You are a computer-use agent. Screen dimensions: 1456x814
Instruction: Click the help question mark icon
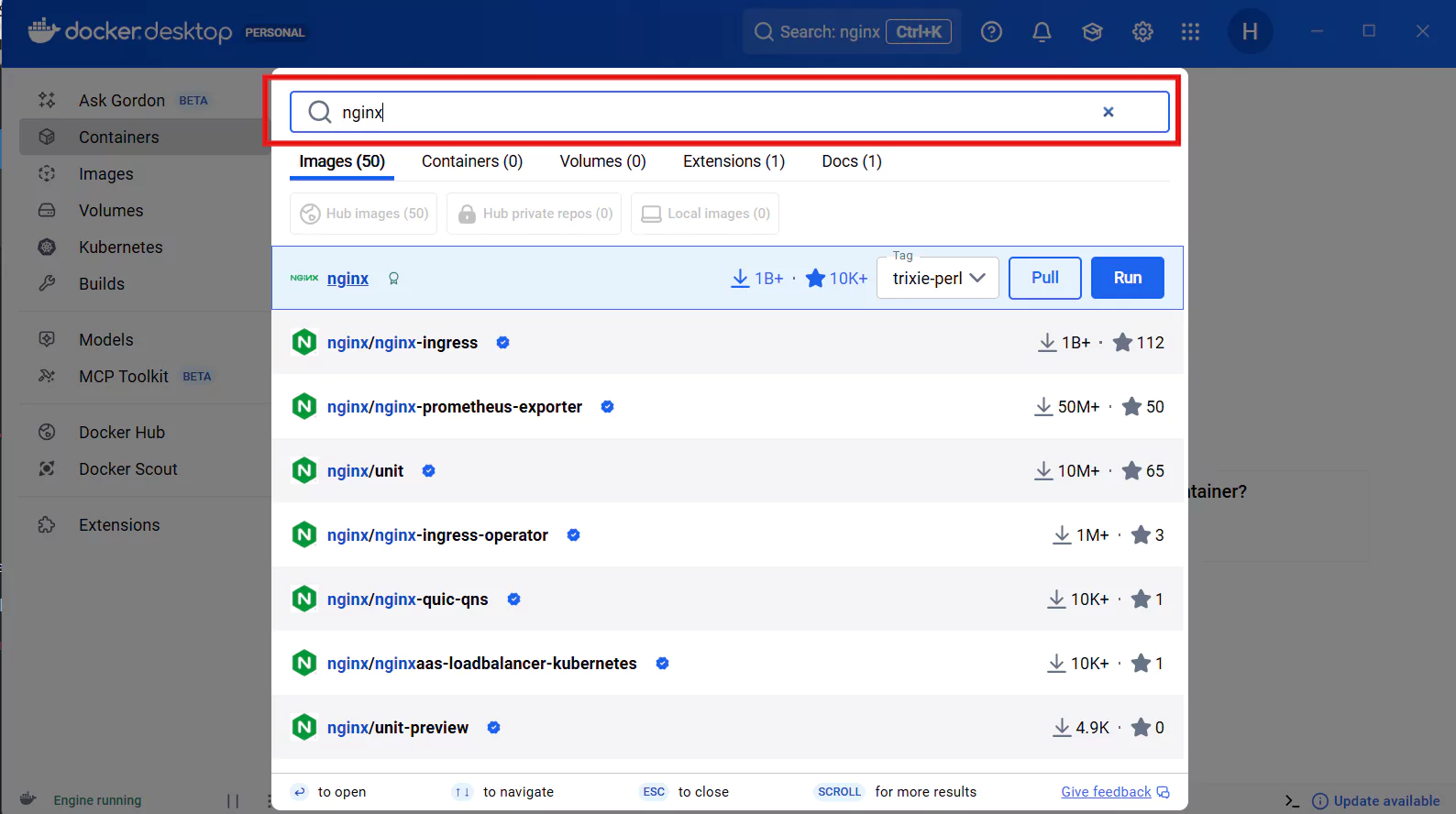pos(991,32)
